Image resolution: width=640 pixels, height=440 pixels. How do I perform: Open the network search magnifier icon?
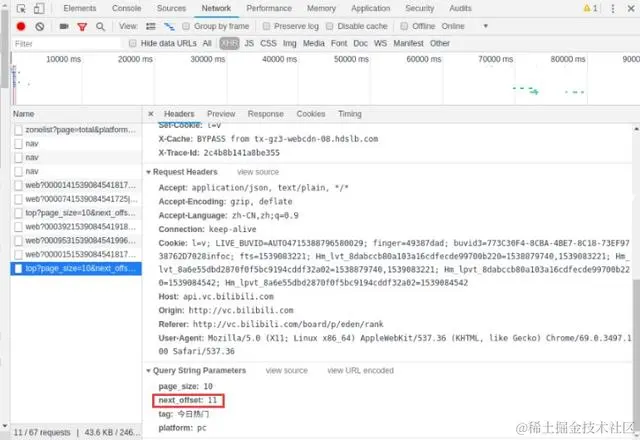coord(100,27)
